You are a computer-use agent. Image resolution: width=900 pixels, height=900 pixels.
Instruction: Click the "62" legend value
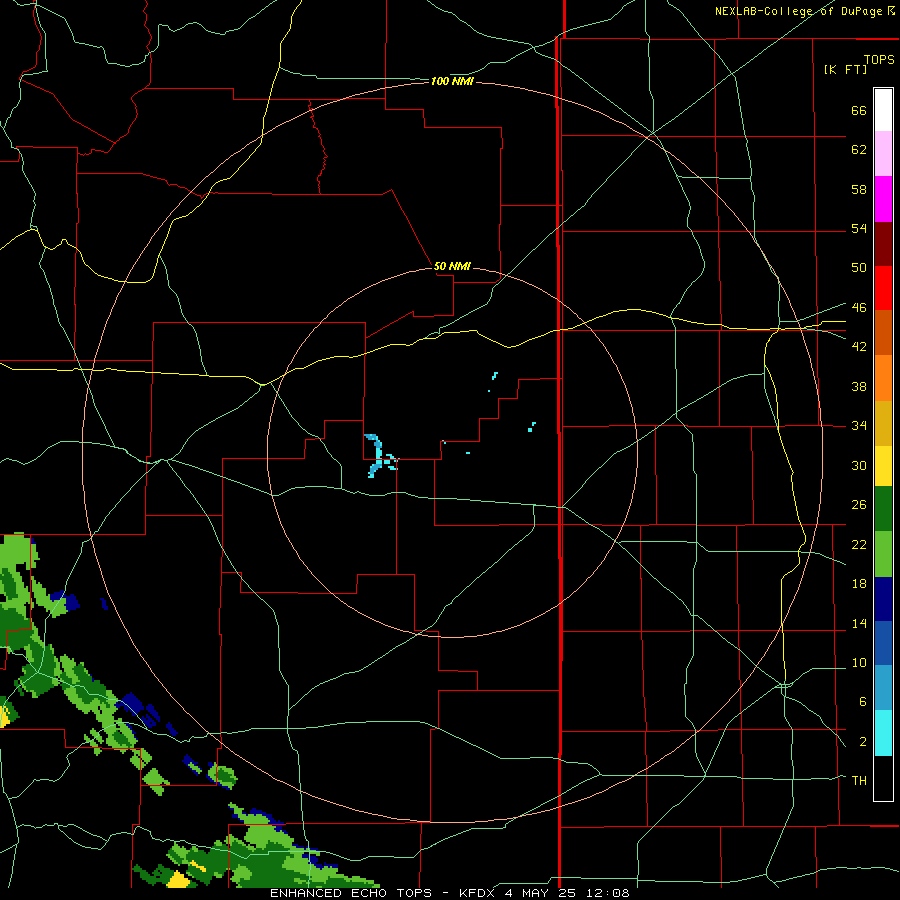click(859, 150)
